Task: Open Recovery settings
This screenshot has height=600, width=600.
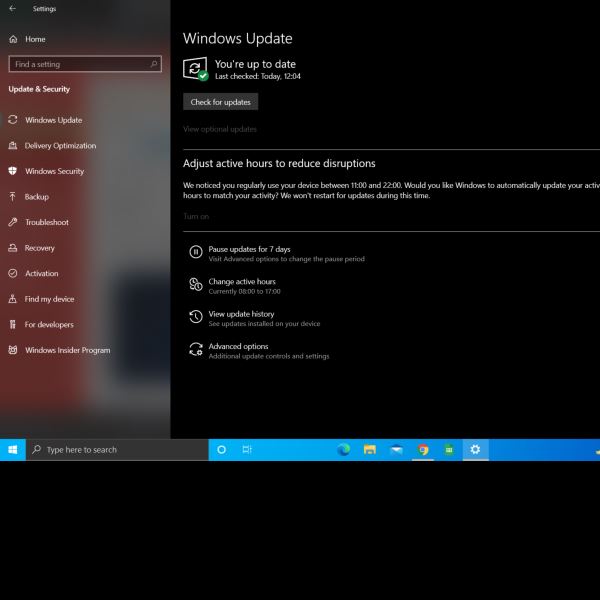Action: 39,248
